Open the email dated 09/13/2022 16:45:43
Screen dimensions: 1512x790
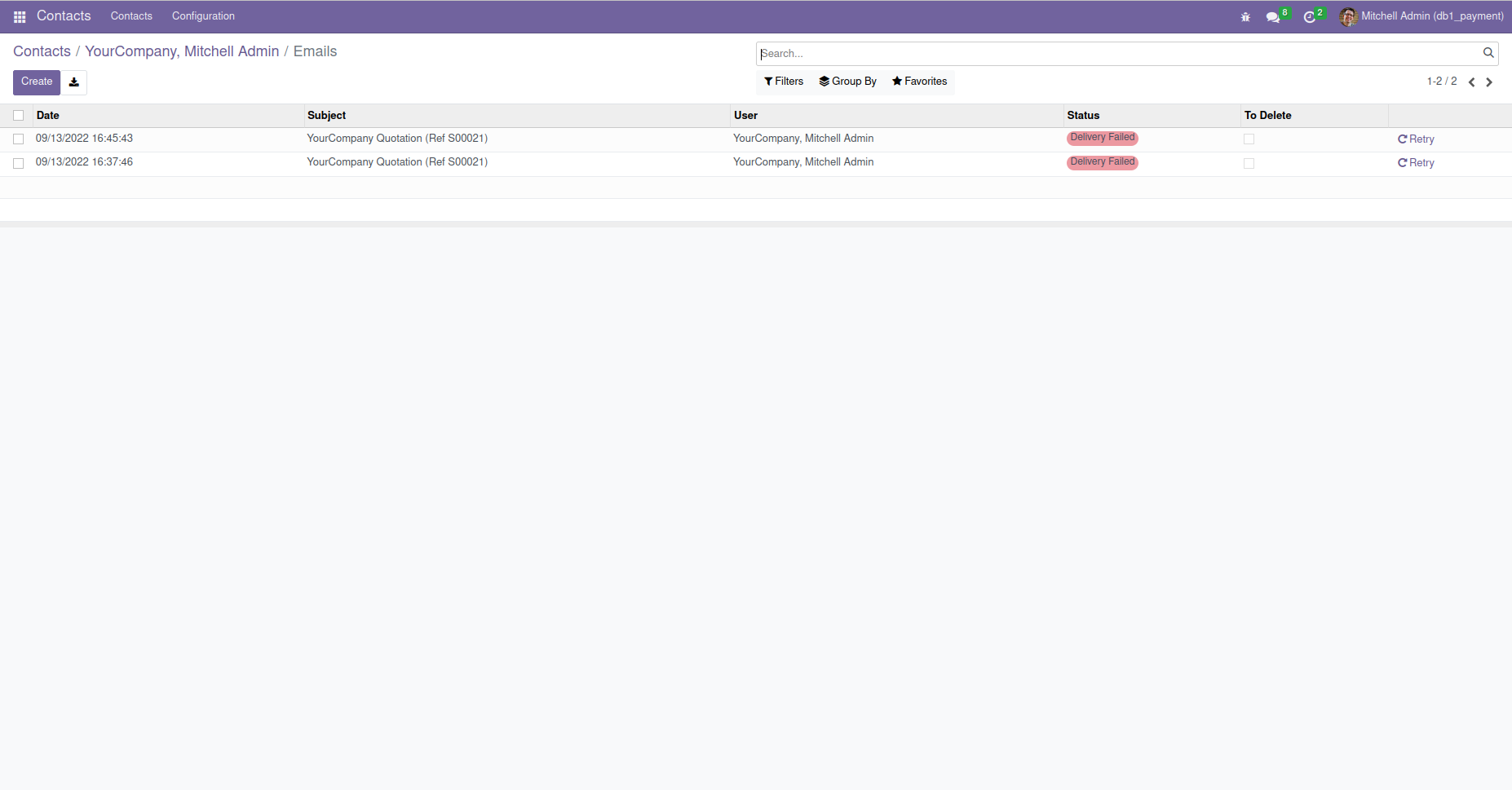pos(84,139)
